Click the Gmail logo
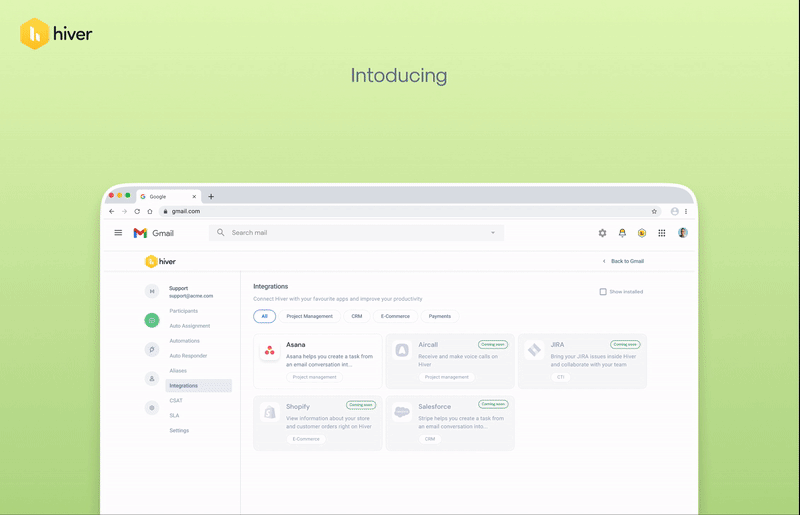800x515 pixels. pos(154,233)
